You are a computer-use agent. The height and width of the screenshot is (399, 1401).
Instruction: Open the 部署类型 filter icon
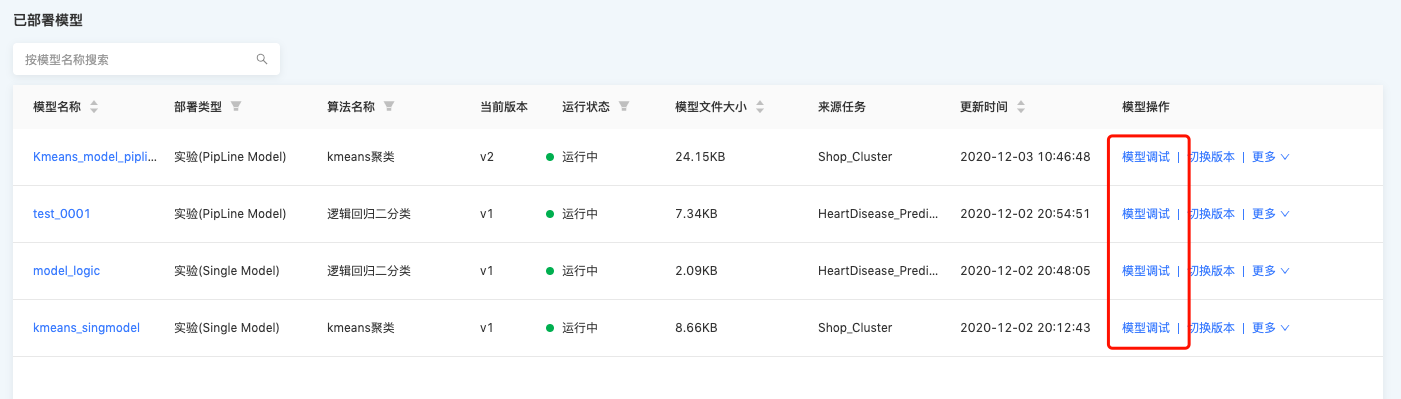pos(236,106)
